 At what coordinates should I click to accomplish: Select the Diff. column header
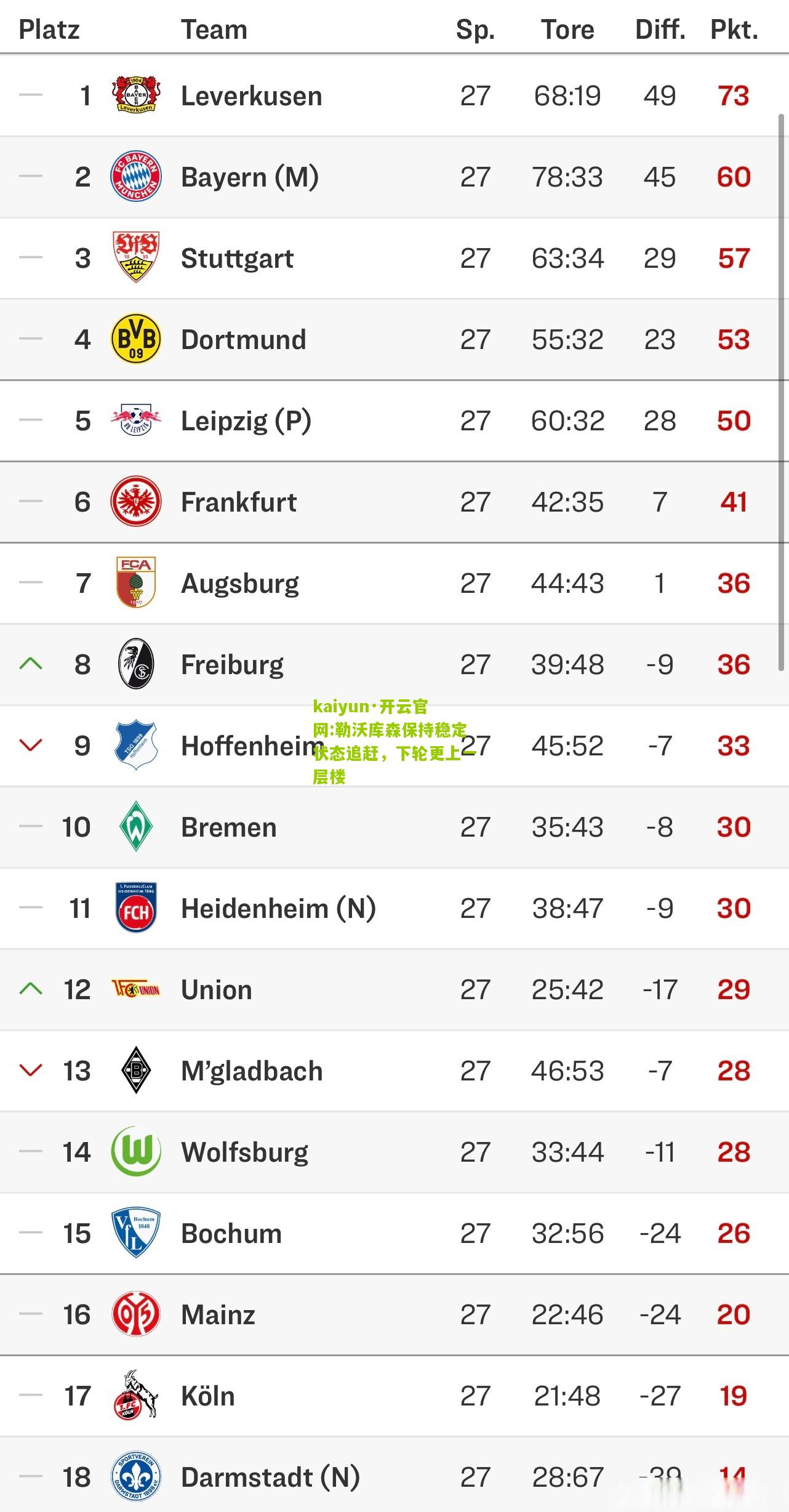pyautogui.click(x=660, y=30)
